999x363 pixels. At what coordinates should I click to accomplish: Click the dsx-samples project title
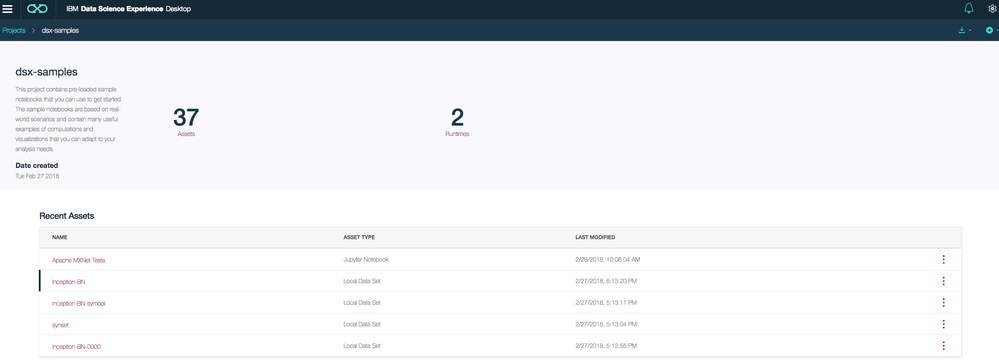(47, 72)
